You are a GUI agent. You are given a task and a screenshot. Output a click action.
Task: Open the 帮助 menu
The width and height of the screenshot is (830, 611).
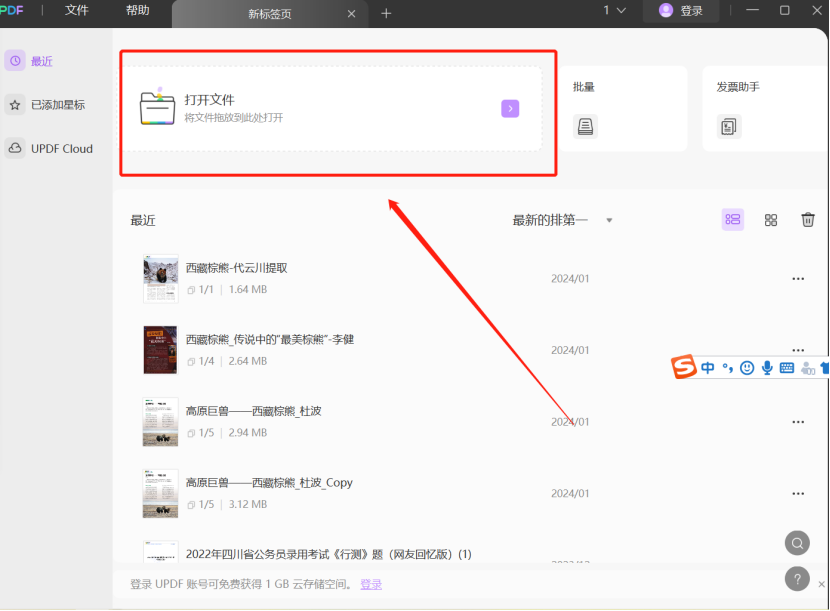[138, 11]
